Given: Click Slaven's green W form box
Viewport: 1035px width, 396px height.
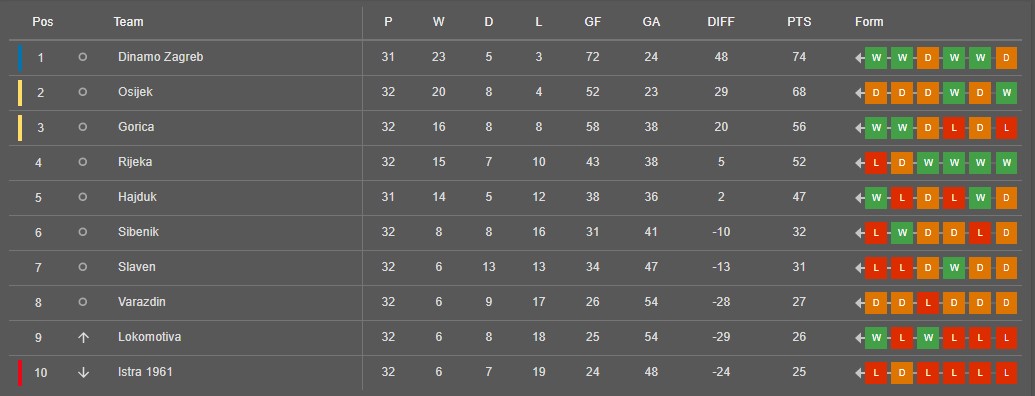Looking at the screenshot, I should tap(954, 267).
